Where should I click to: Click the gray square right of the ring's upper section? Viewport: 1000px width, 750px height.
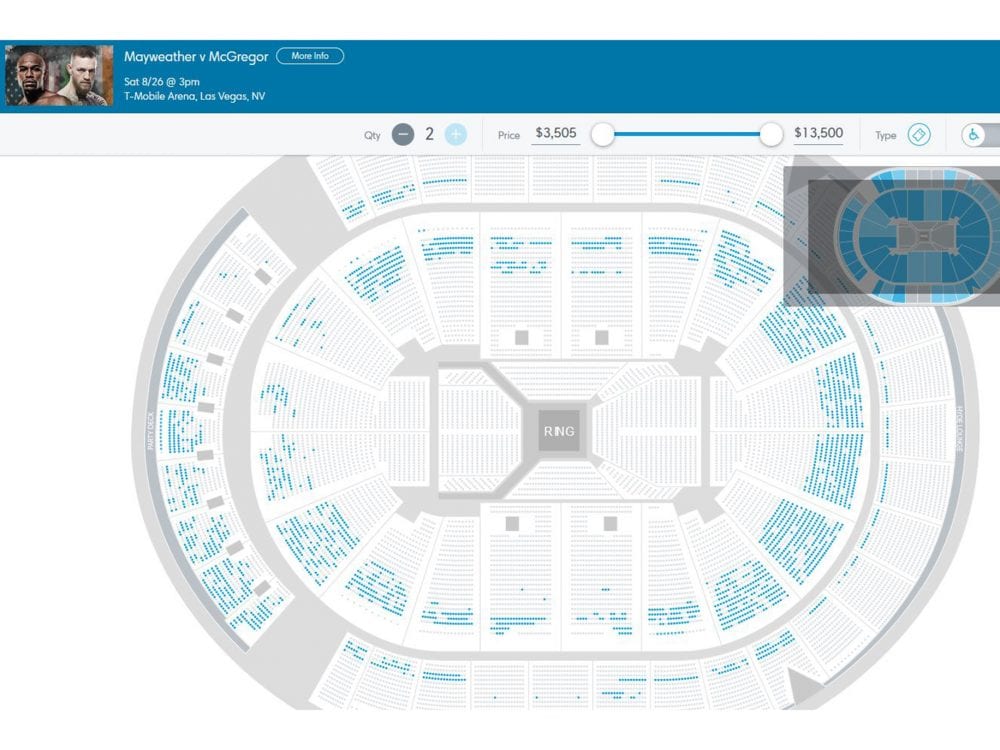601,337
